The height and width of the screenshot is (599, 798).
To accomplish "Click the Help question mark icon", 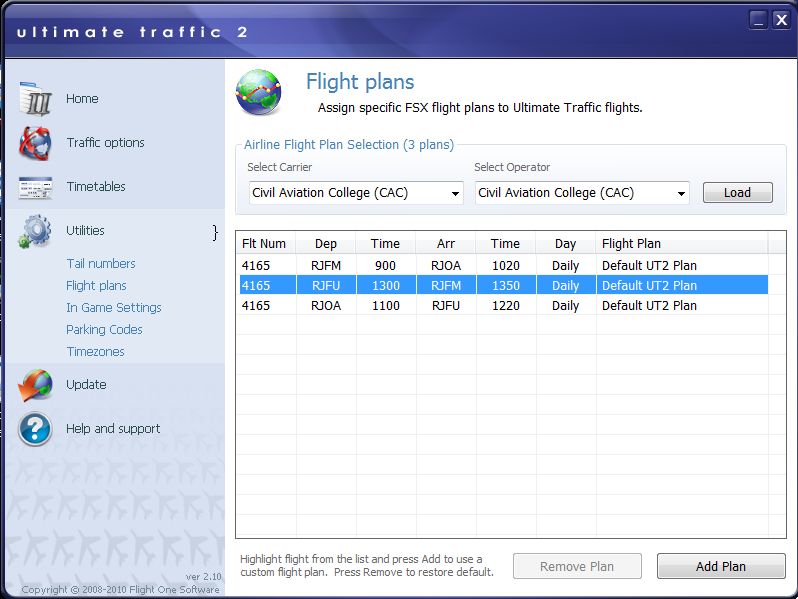I will pyautogui.click(x=35, y=430).
